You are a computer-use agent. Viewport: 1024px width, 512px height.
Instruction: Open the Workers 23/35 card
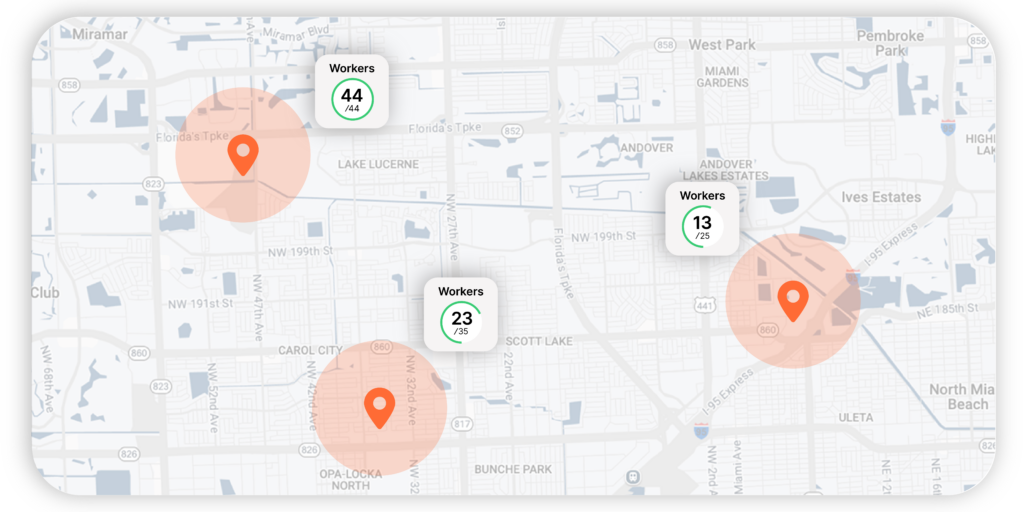pyautogui.click(x=461, y=315)
